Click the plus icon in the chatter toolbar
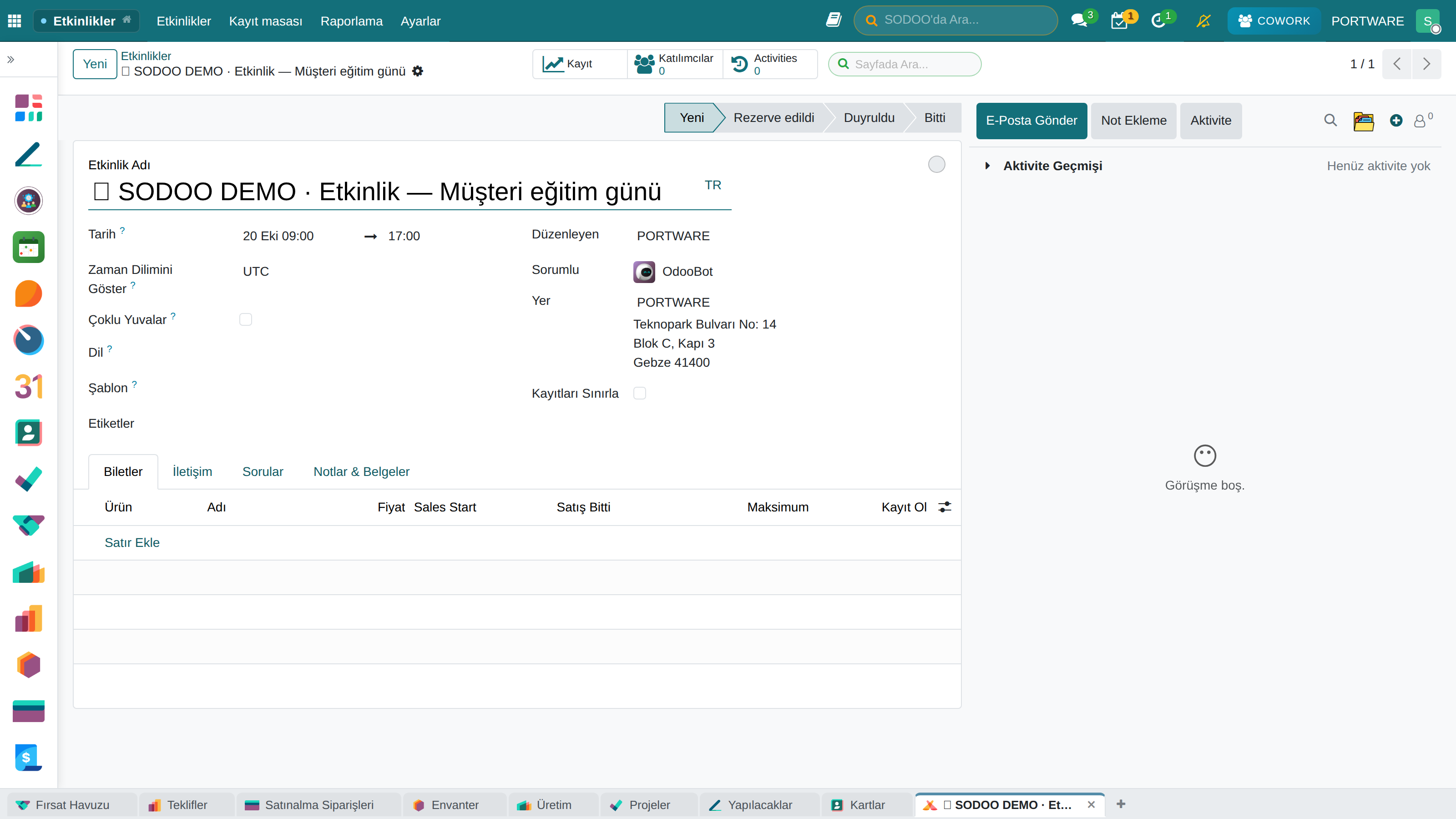Viewport: 1456px width, 819px height. click(1396, 121)
